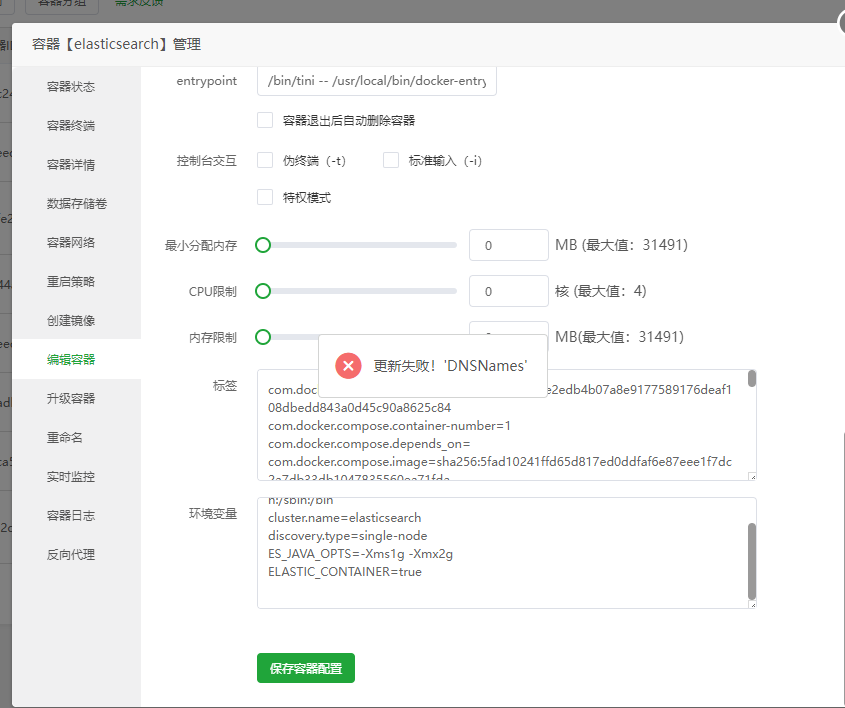
Task: Click the 最小分配内存 MB value box
Action: pyautogui.click(x=509, y=245)
